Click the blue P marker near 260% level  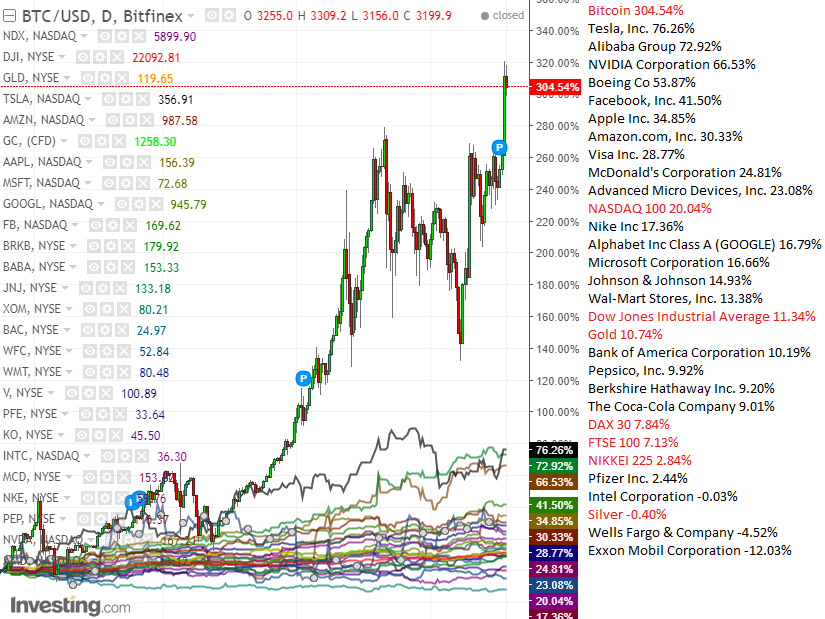click(499, 147)
